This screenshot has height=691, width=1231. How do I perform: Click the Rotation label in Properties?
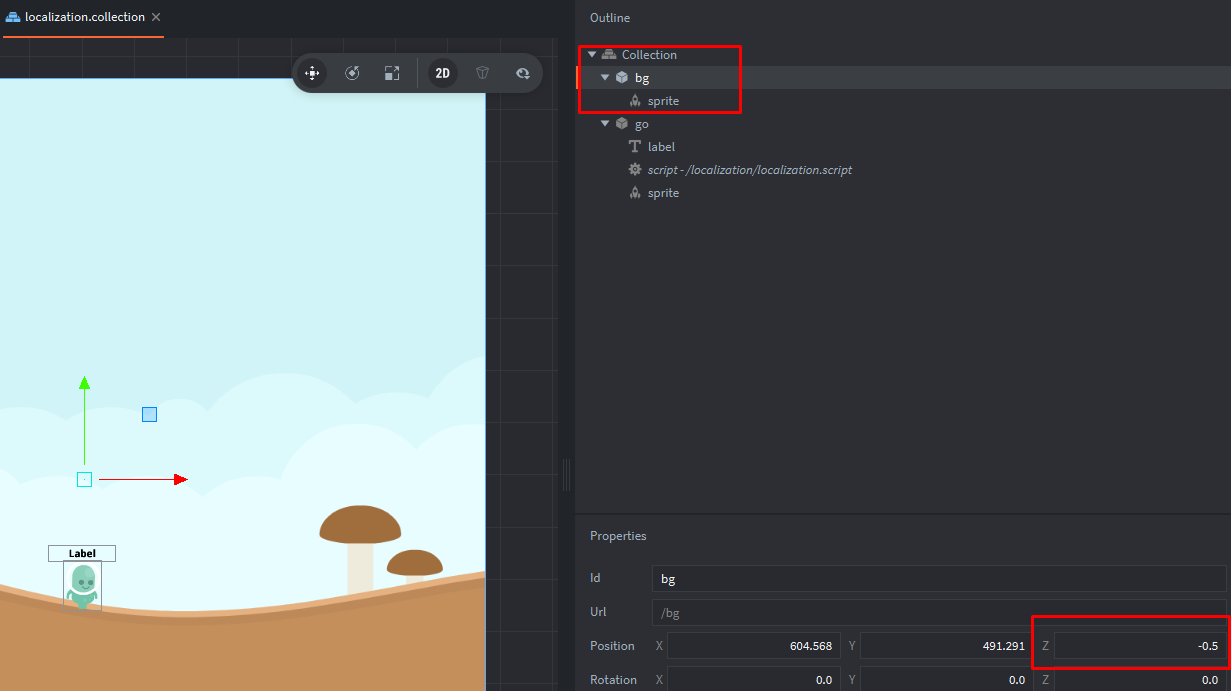click(x=613, y=680)
